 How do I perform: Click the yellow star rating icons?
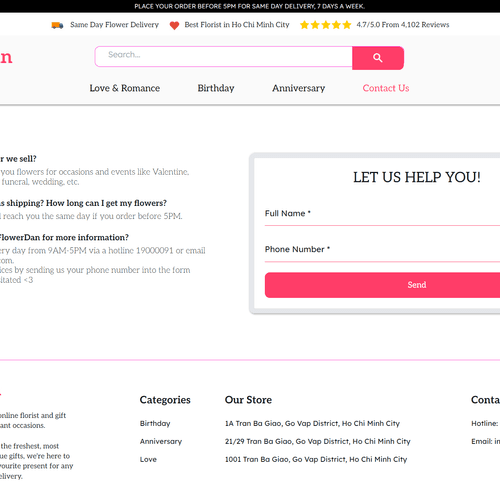pyautogui.click(x=326, y=25)
